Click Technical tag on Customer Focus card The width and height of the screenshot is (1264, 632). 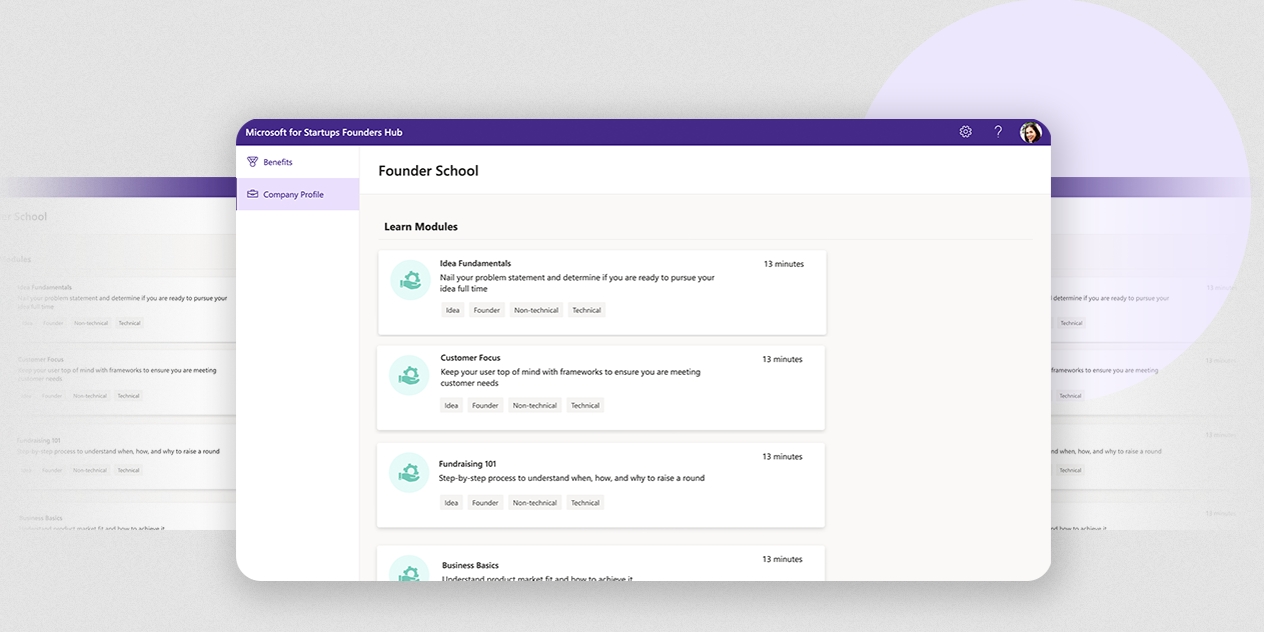[586, 405]
